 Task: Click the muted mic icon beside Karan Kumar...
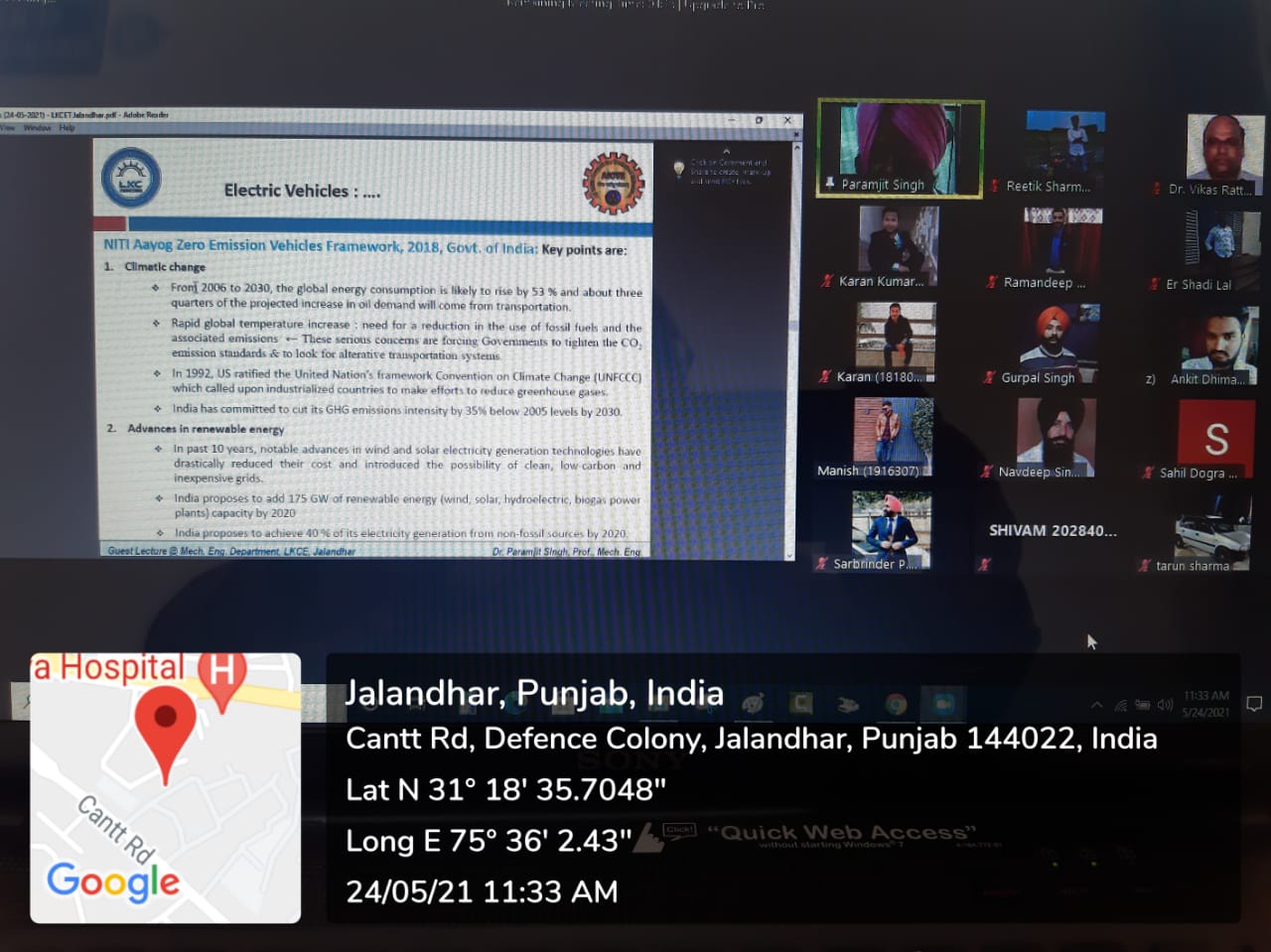[826, 281]
